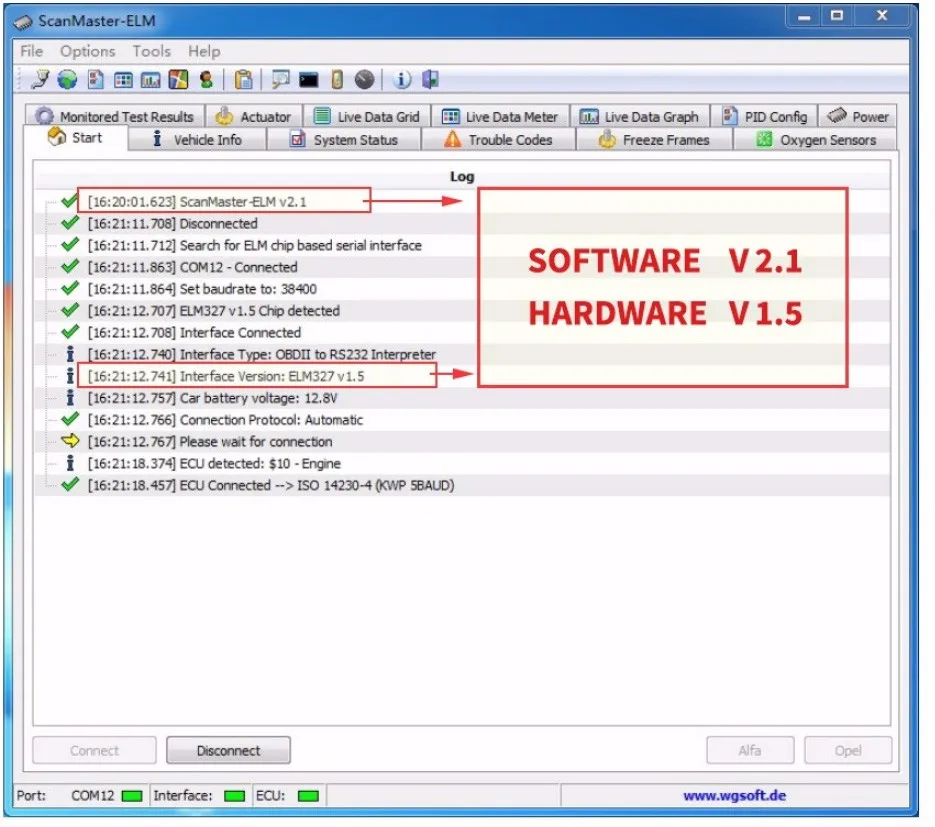Open the www.wgsoft.de link

tap(734, 795)
